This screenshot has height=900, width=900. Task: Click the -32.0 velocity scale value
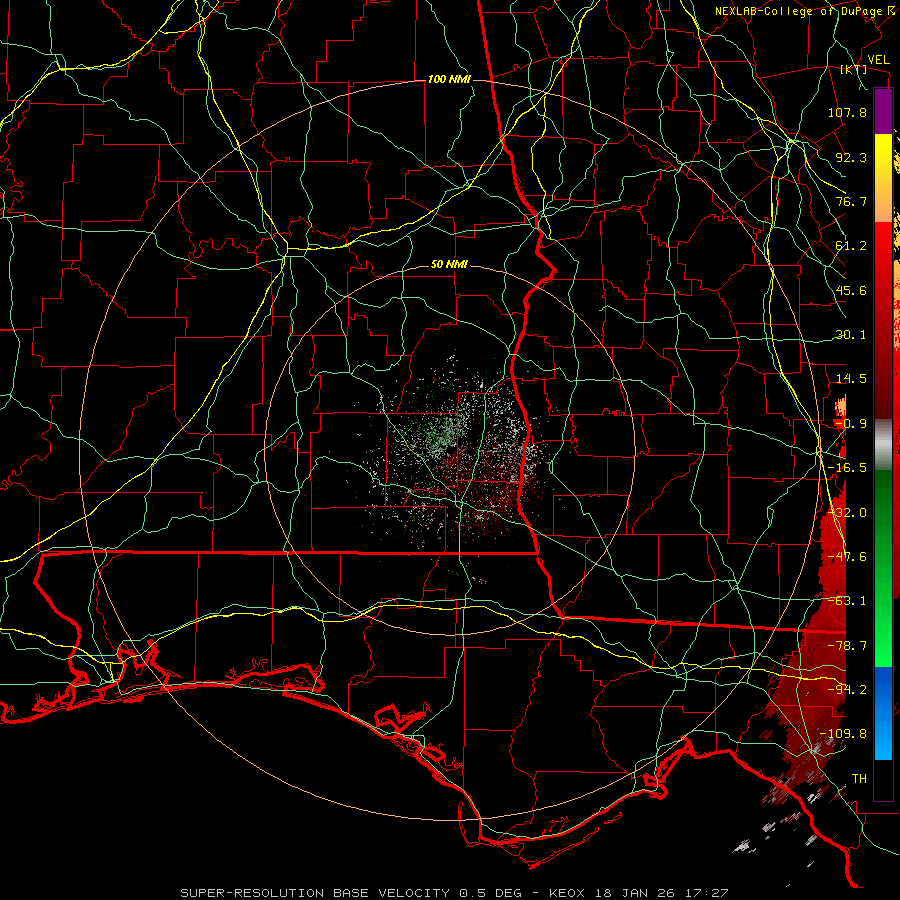point(847,513)
